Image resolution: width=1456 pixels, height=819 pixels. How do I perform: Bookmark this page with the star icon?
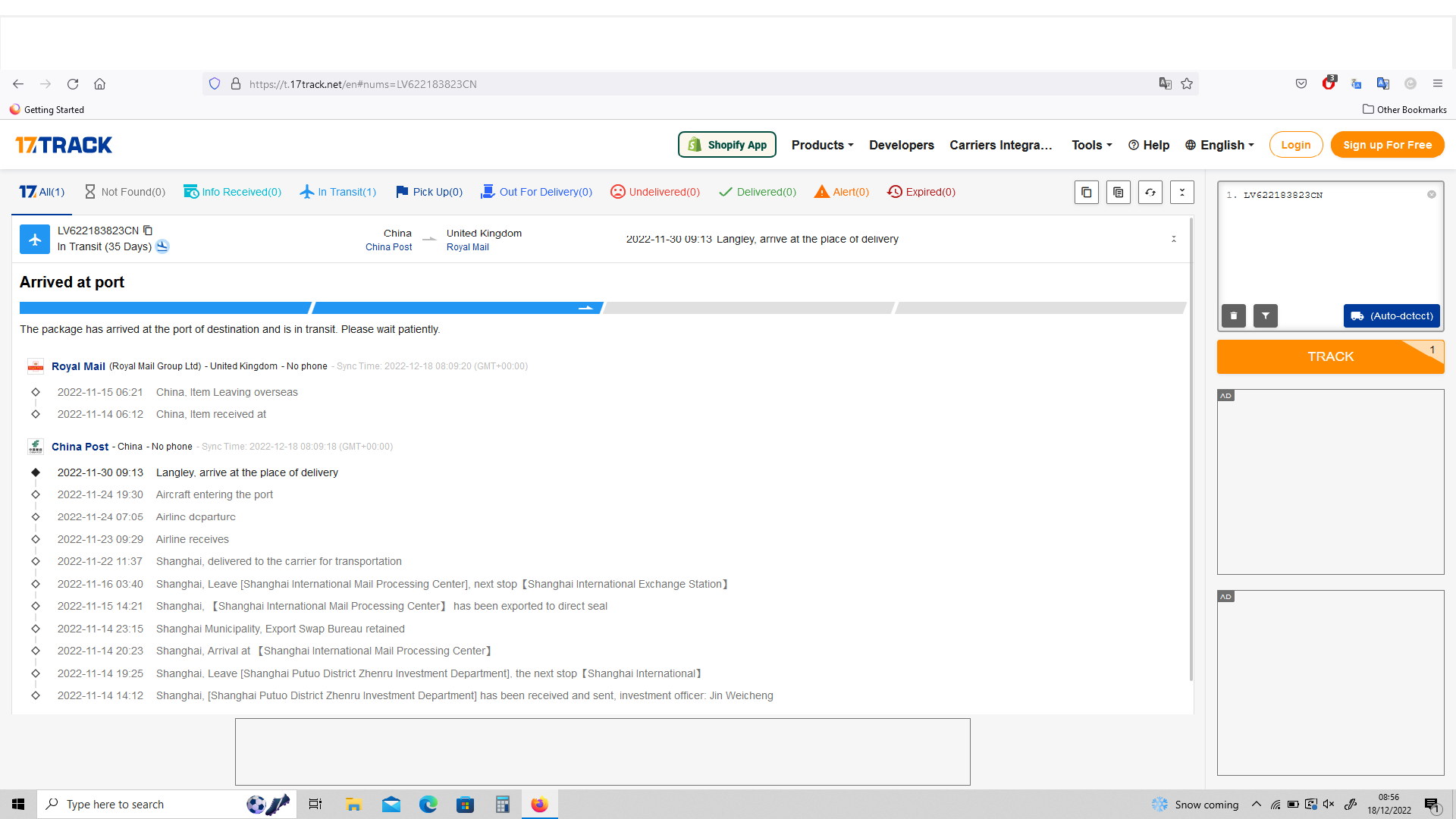tap(1187, 84)
